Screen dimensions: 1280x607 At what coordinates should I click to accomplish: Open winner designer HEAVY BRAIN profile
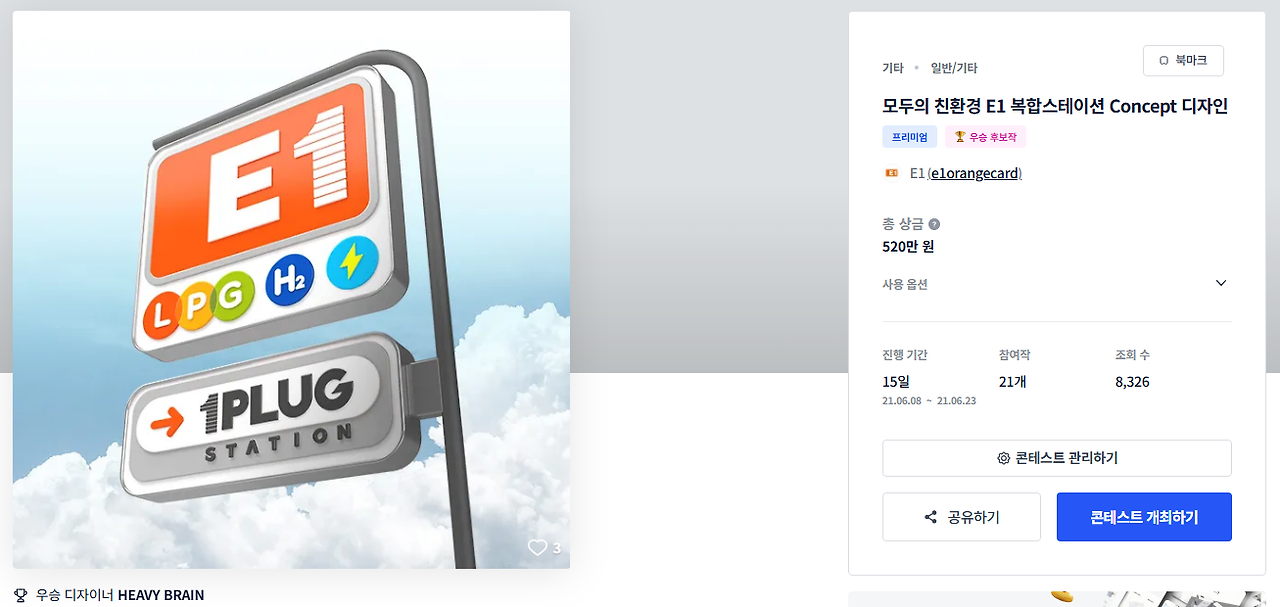click(161, 595)
